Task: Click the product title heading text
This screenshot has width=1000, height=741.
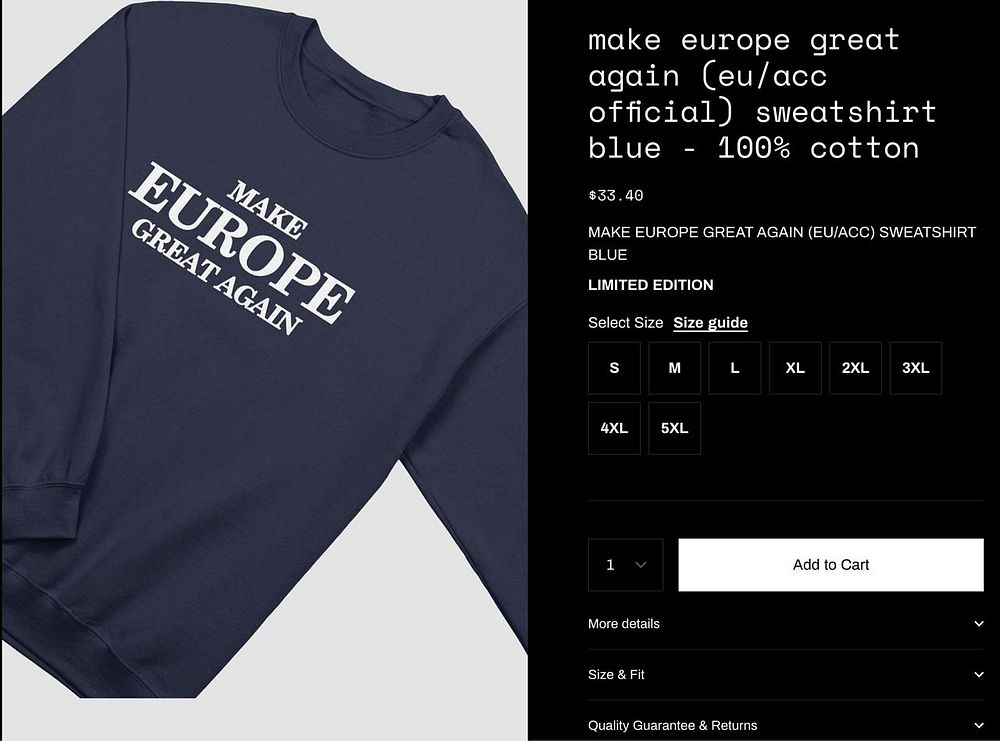Action: [x=762, y=94]
